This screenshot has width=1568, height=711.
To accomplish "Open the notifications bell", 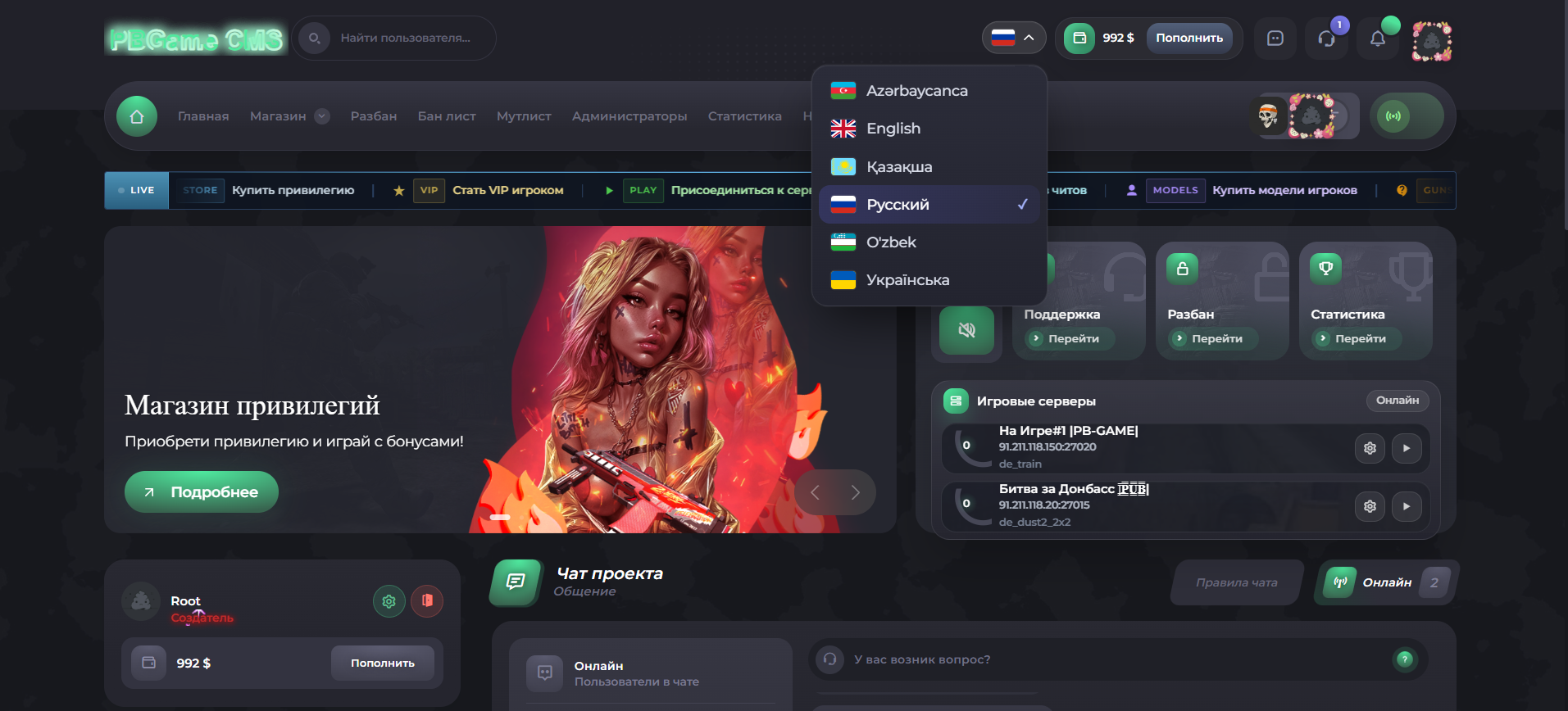I will (1378, 38).
